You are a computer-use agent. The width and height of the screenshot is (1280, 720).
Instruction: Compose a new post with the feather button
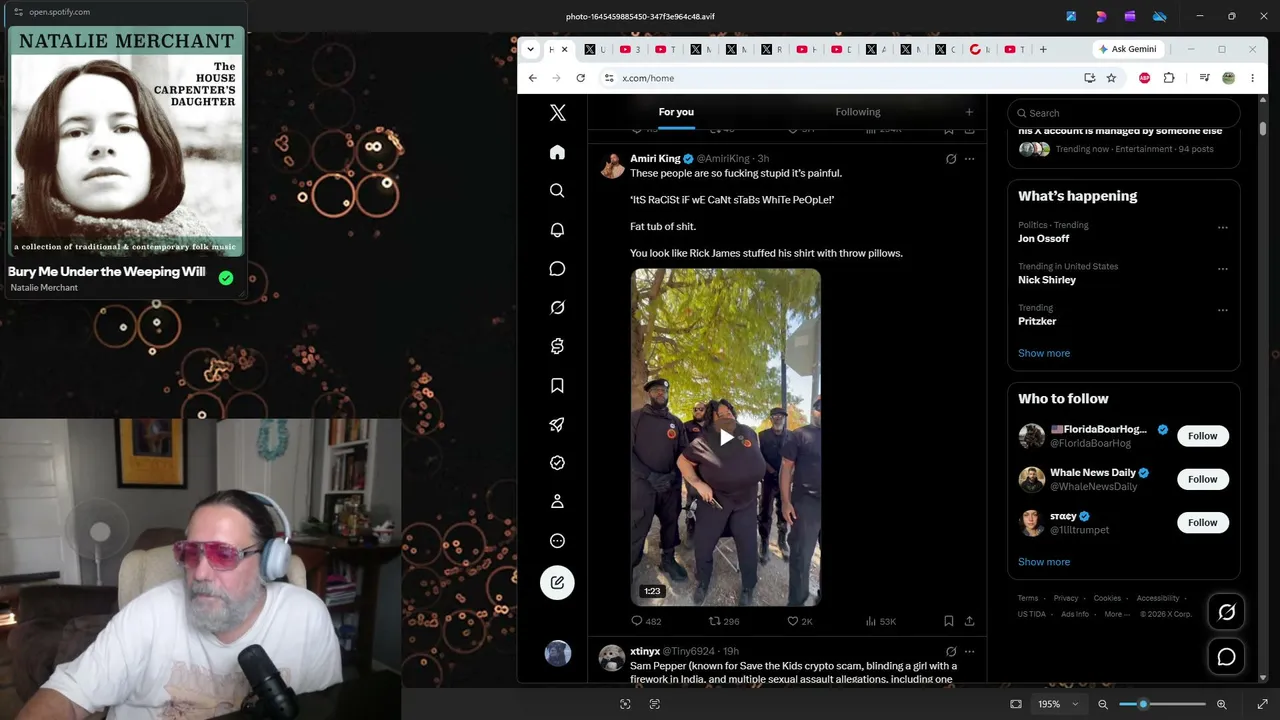click(558, 583)
